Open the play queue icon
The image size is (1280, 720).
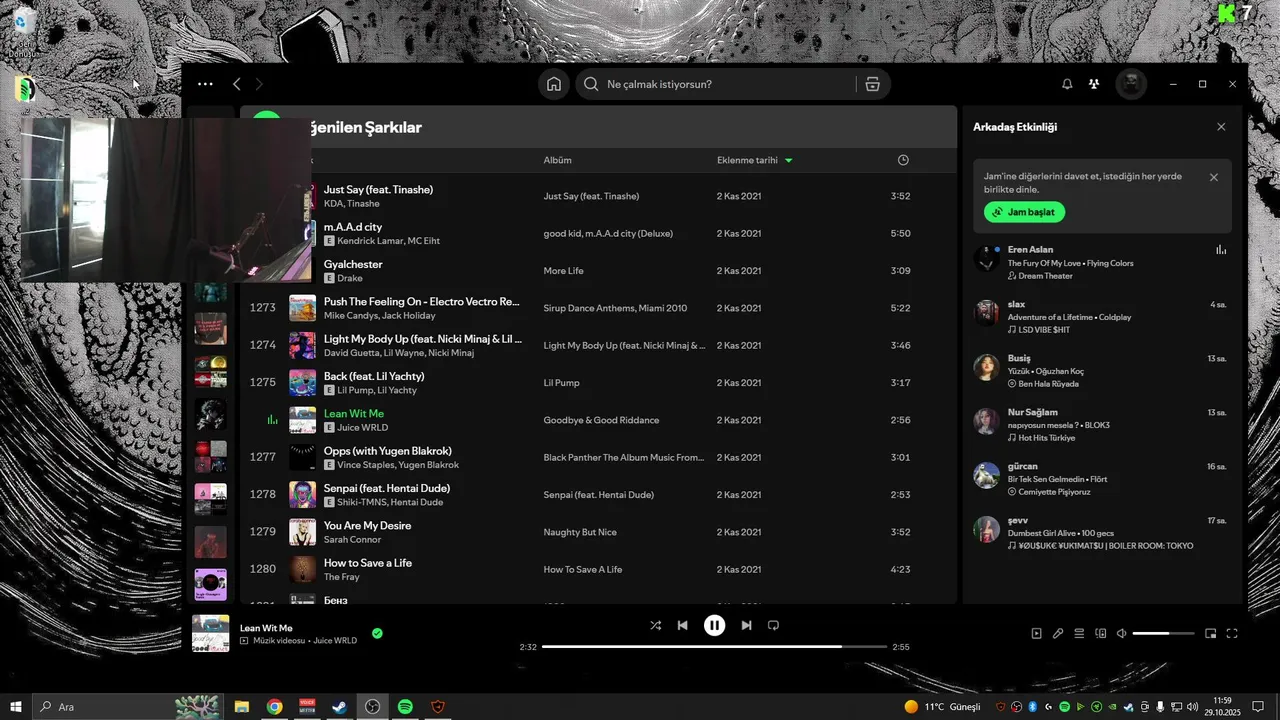[x=1079, y=633]
